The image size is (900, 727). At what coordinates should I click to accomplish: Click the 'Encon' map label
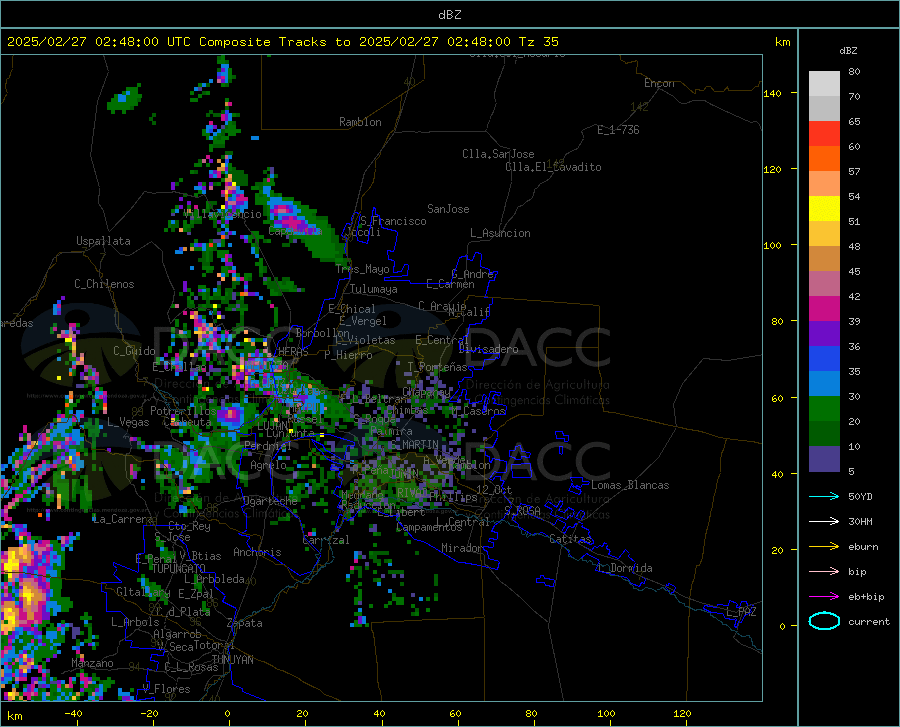[x=659, y=83]
